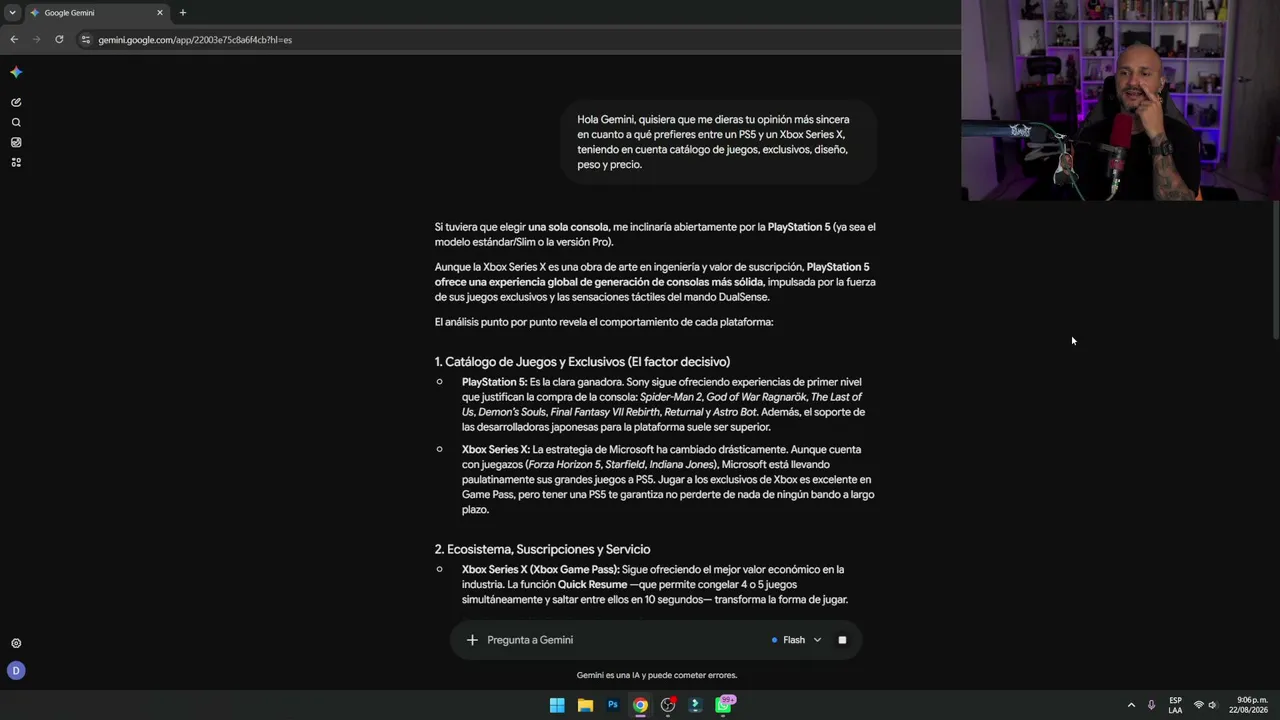
Task: Open the volume speaker icon in the tray
Action: [1212, 705]
